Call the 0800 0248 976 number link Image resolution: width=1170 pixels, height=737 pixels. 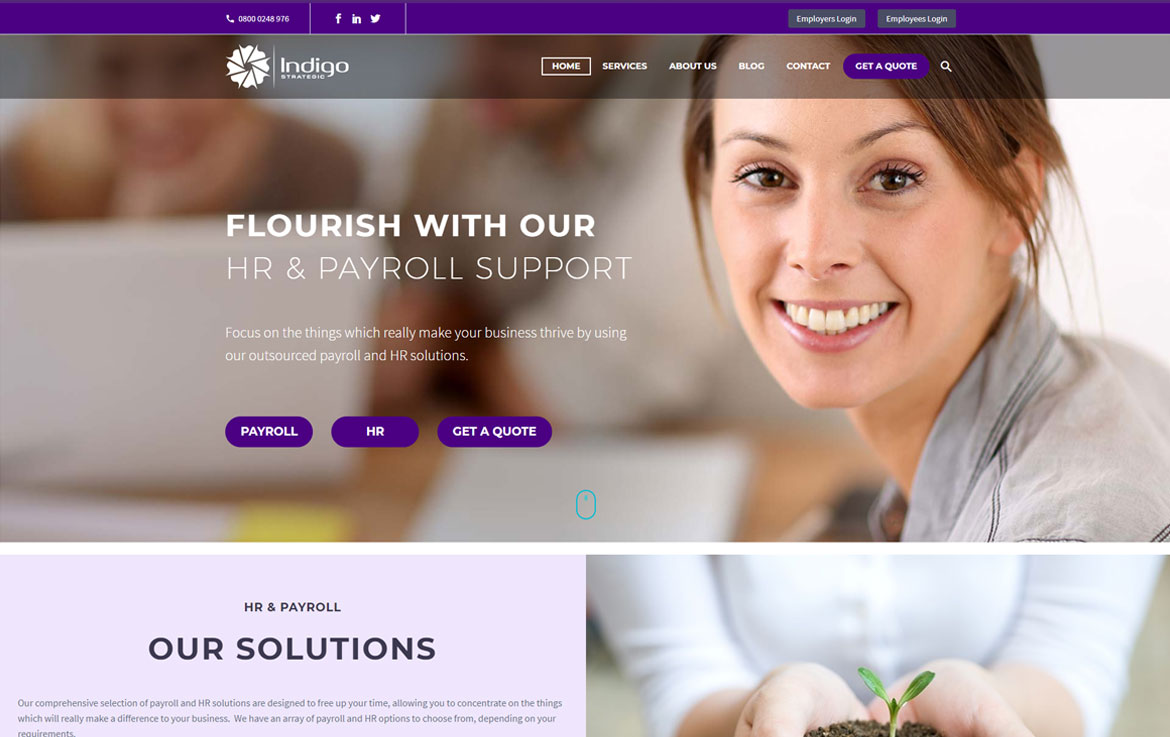[x=263, y=19]
